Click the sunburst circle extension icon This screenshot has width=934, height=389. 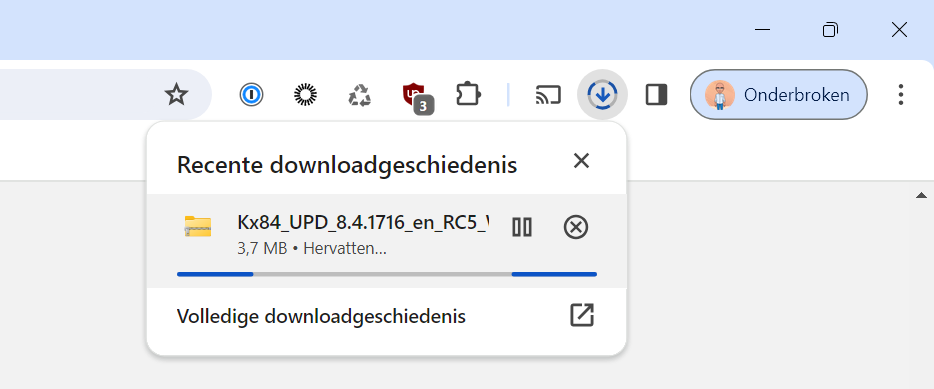click(x=306, y=95)
